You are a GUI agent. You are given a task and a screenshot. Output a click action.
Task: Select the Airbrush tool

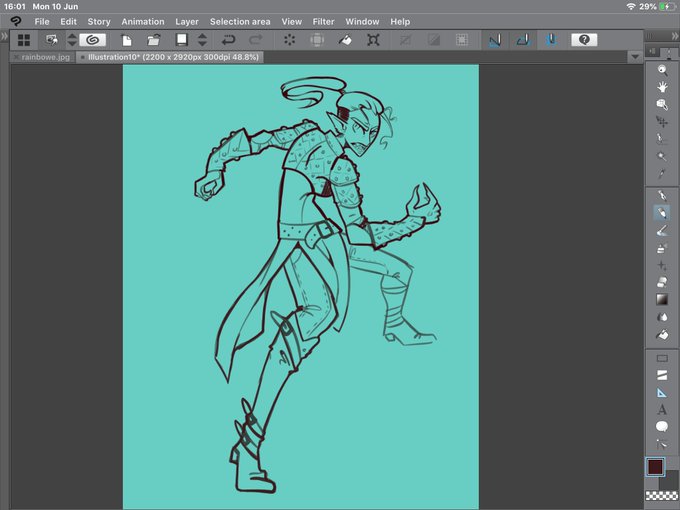[x=662, y=248]
